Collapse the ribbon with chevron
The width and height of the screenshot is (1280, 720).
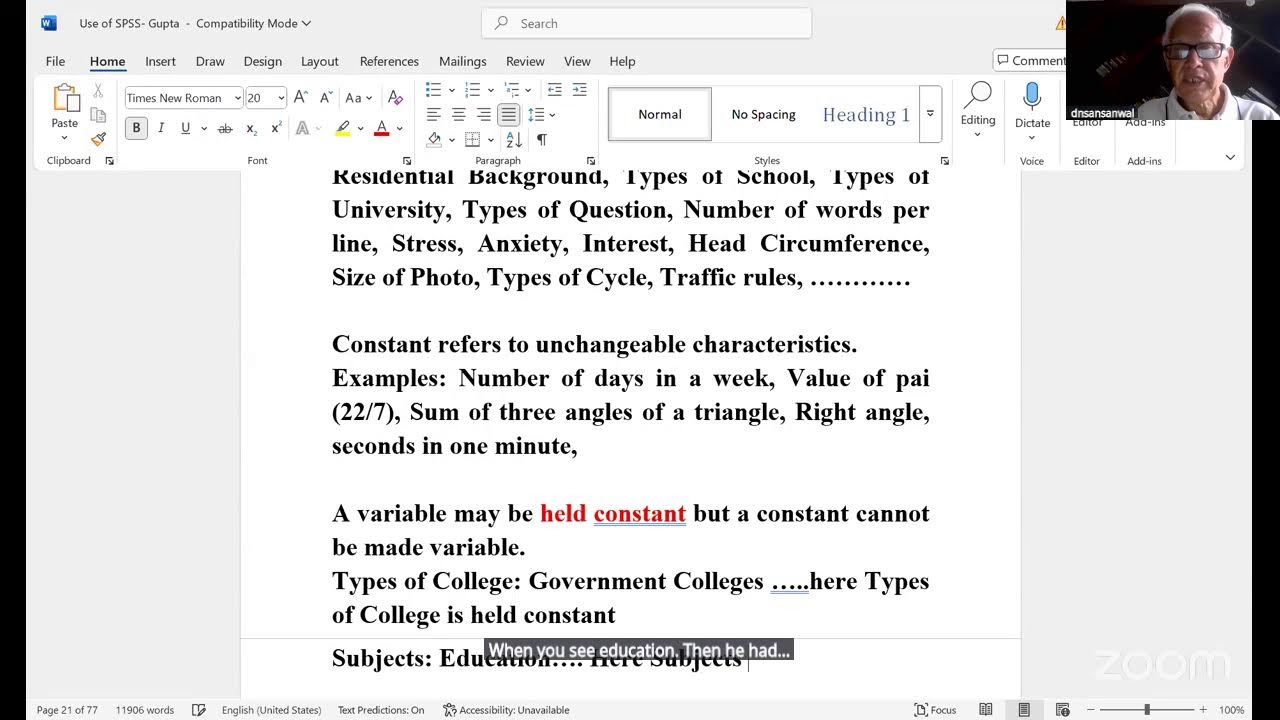[1230, 157]
